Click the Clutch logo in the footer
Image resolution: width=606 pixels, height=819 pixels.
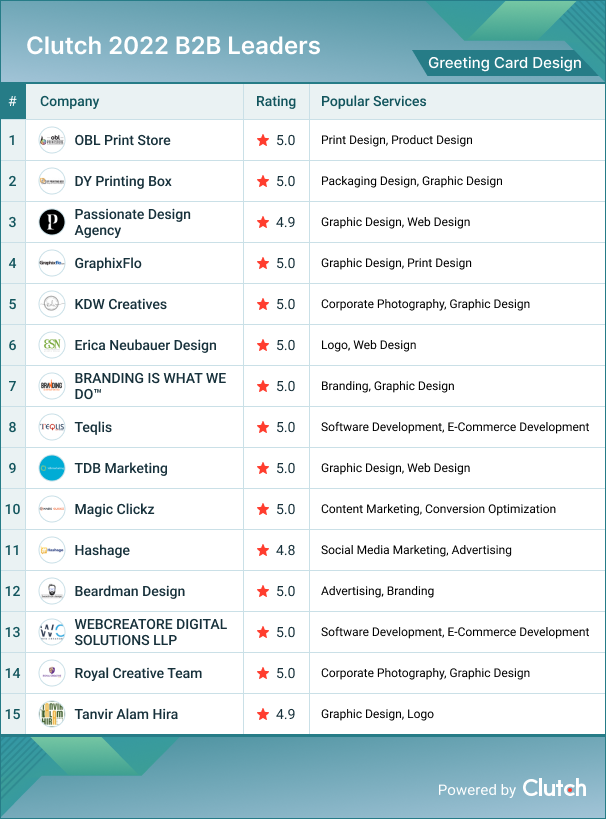pyautogui.click(x=554, y=788)
